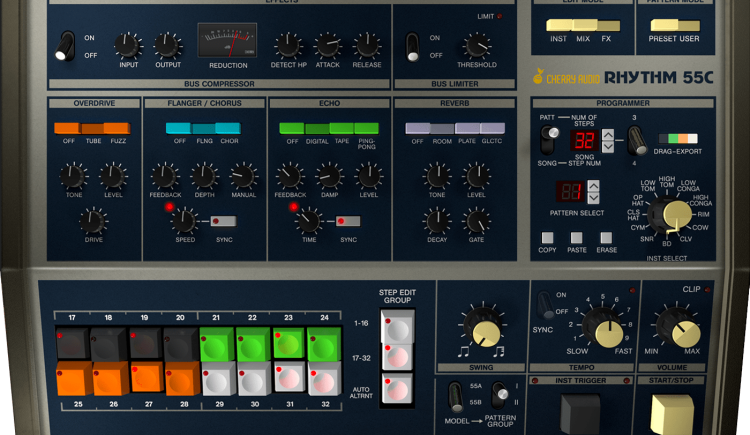The image size is (750, 435).
Task: Click the Echo TIME knob
Action: click(309, 221)
